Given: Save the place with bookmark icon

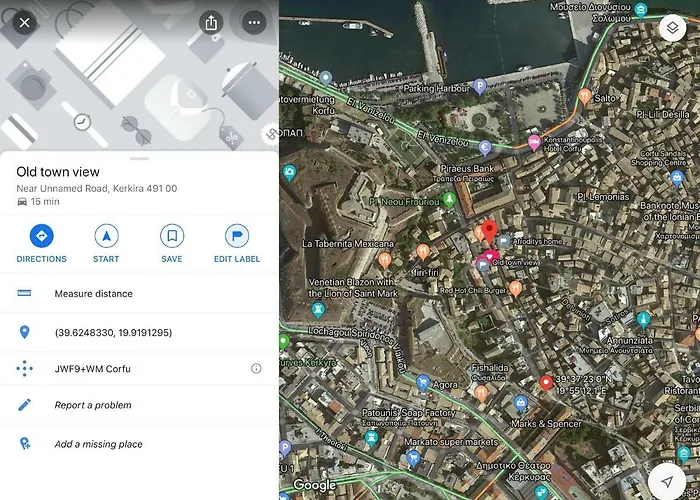Looking at the screenshot, I should (172, 236).
